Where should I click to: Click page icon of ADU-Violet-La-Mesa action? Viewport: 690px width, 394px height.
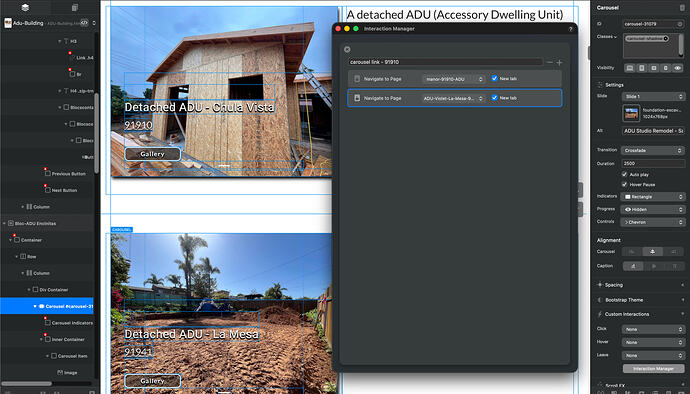click(x=357, y=98)
